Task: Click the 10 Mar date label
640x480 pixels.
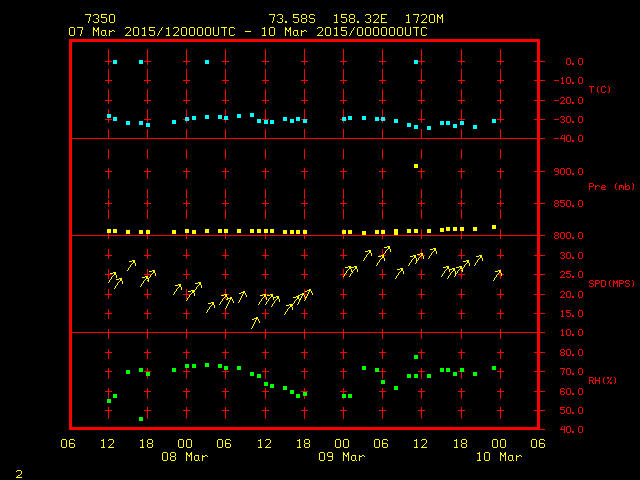Action: click(498, 457)
